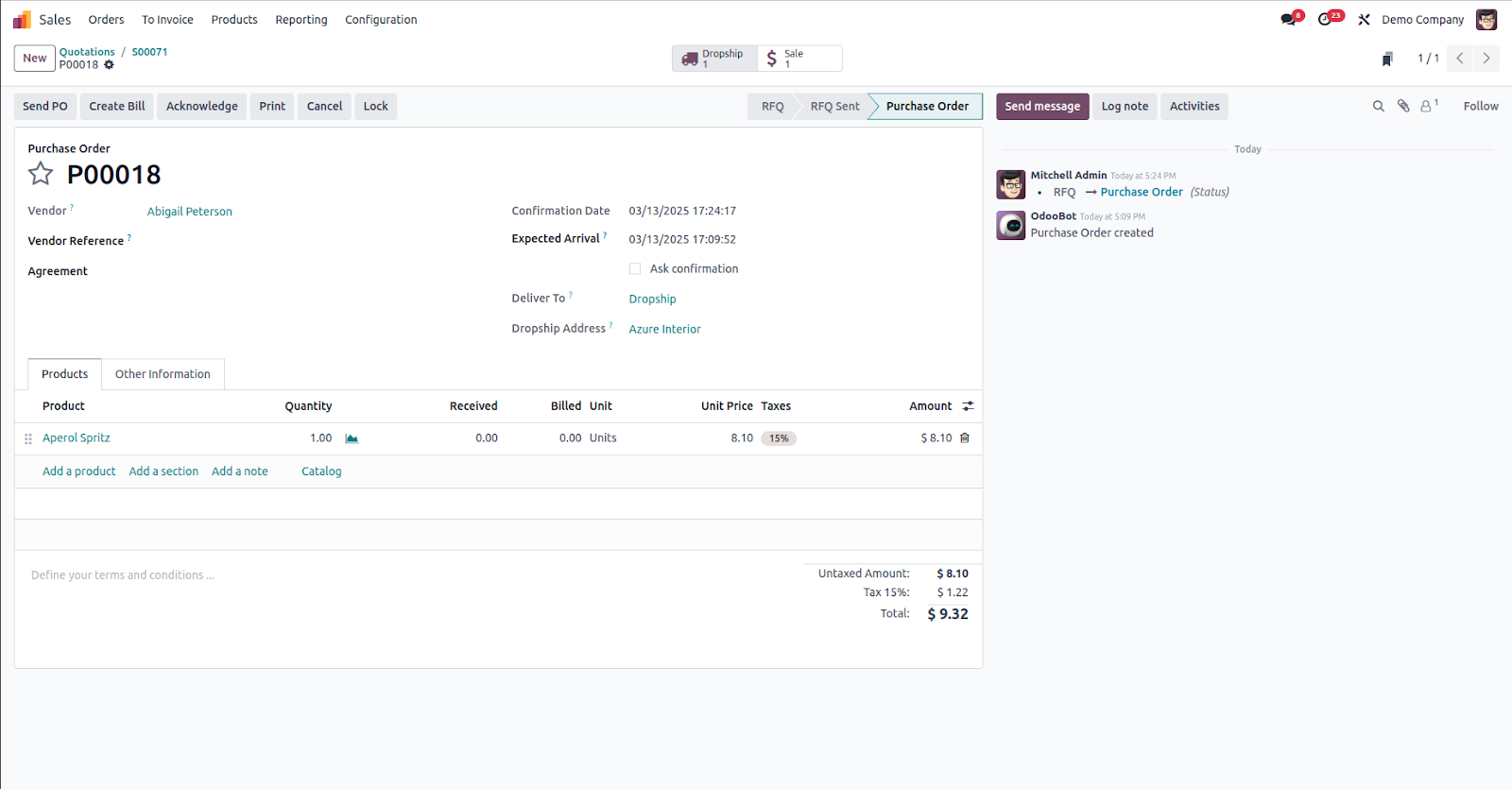Click the Acknowledge button
Screen dimensions: 1512x789
(202, 106)
